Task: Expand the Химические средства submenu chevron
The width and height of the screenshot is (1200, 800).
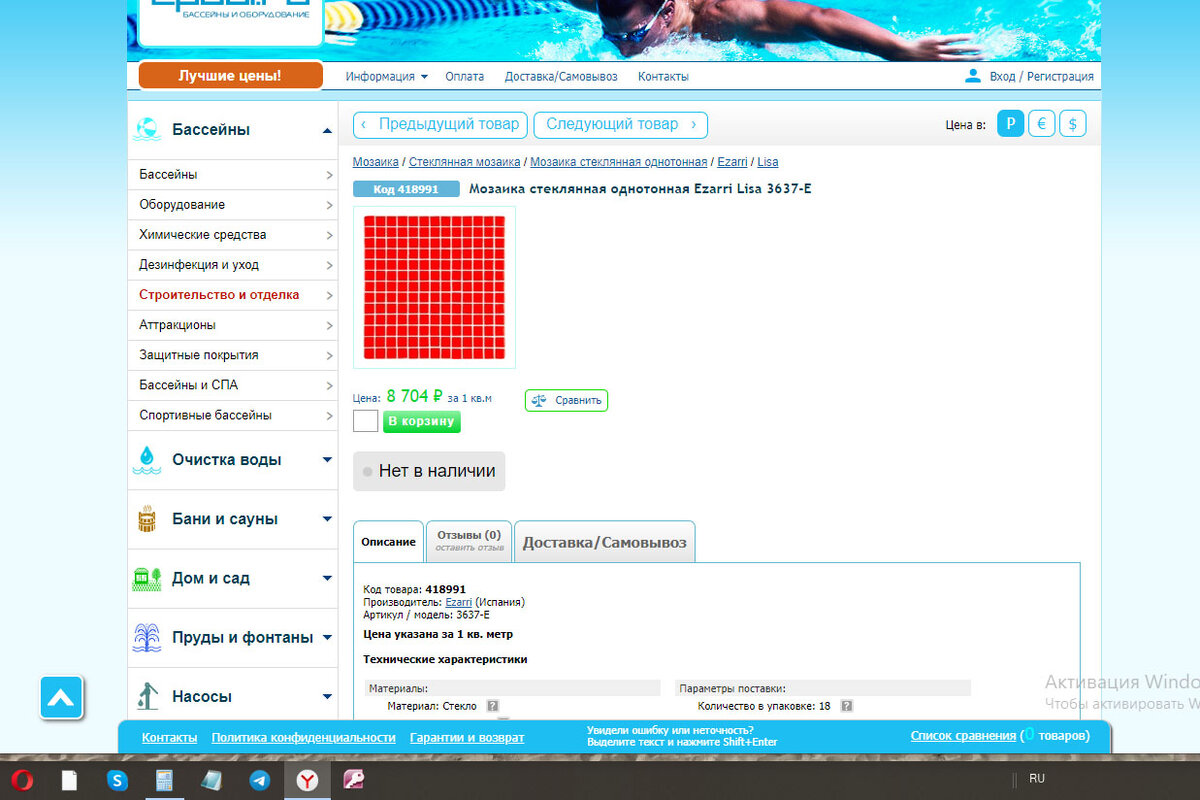Action: (x=330, y=235)
